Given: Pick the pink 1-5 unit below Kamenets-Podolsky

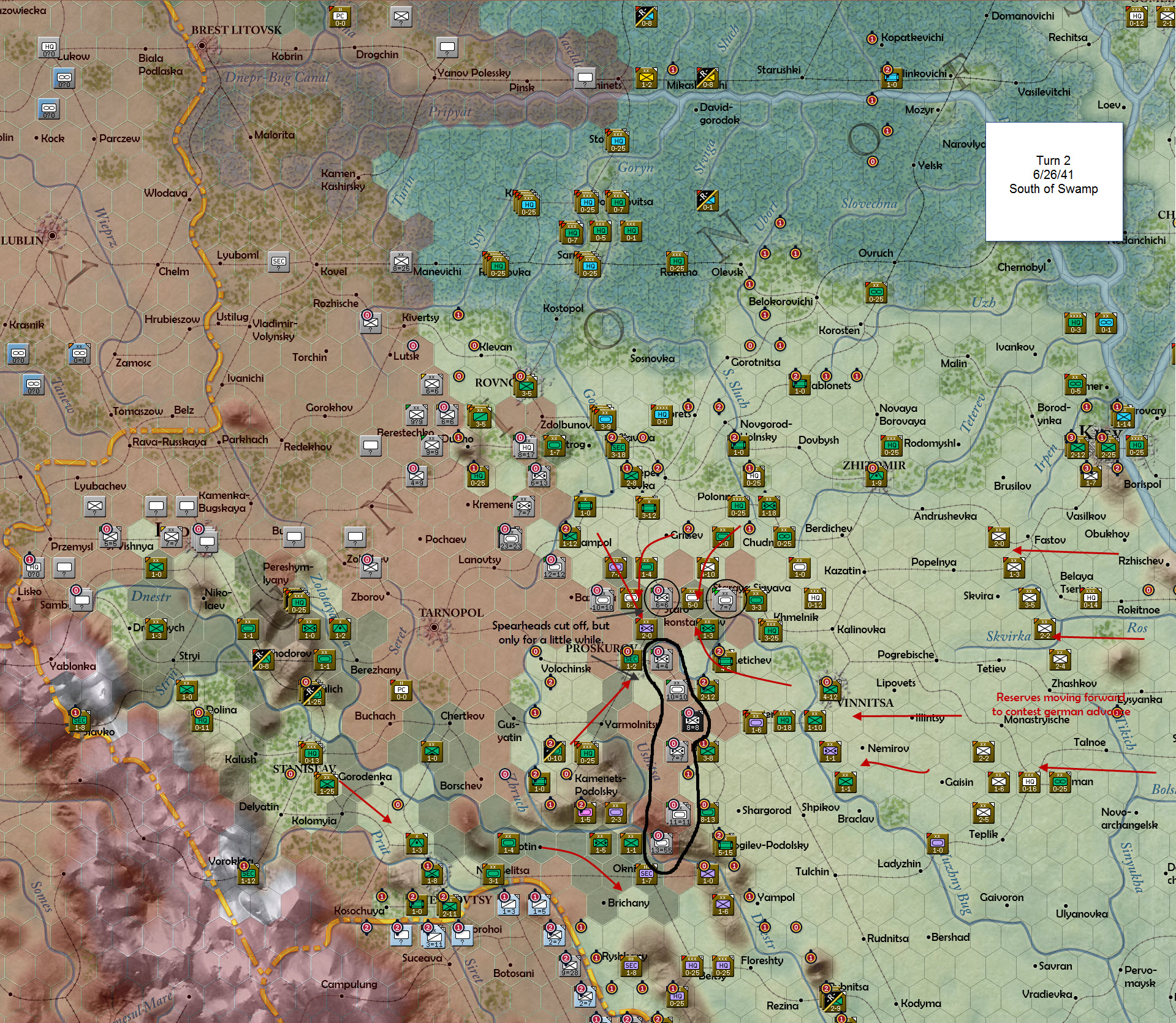Looking at the screenshot, I should (585, 813).
